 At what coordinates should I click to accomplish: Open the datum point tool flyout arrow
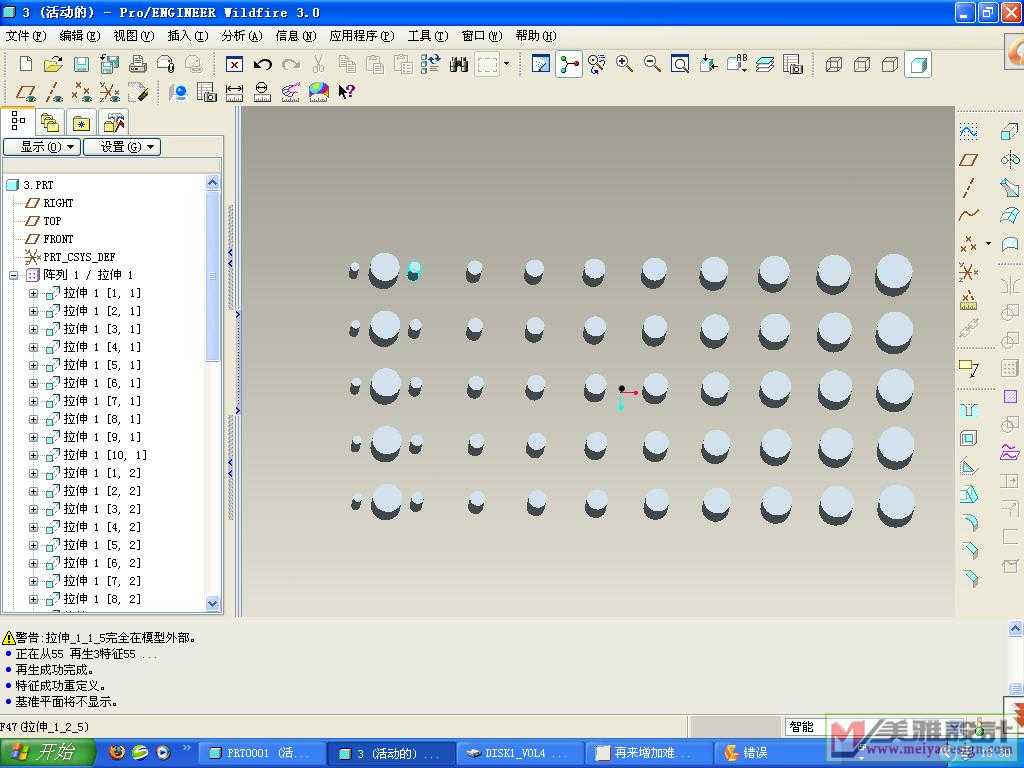988,244
